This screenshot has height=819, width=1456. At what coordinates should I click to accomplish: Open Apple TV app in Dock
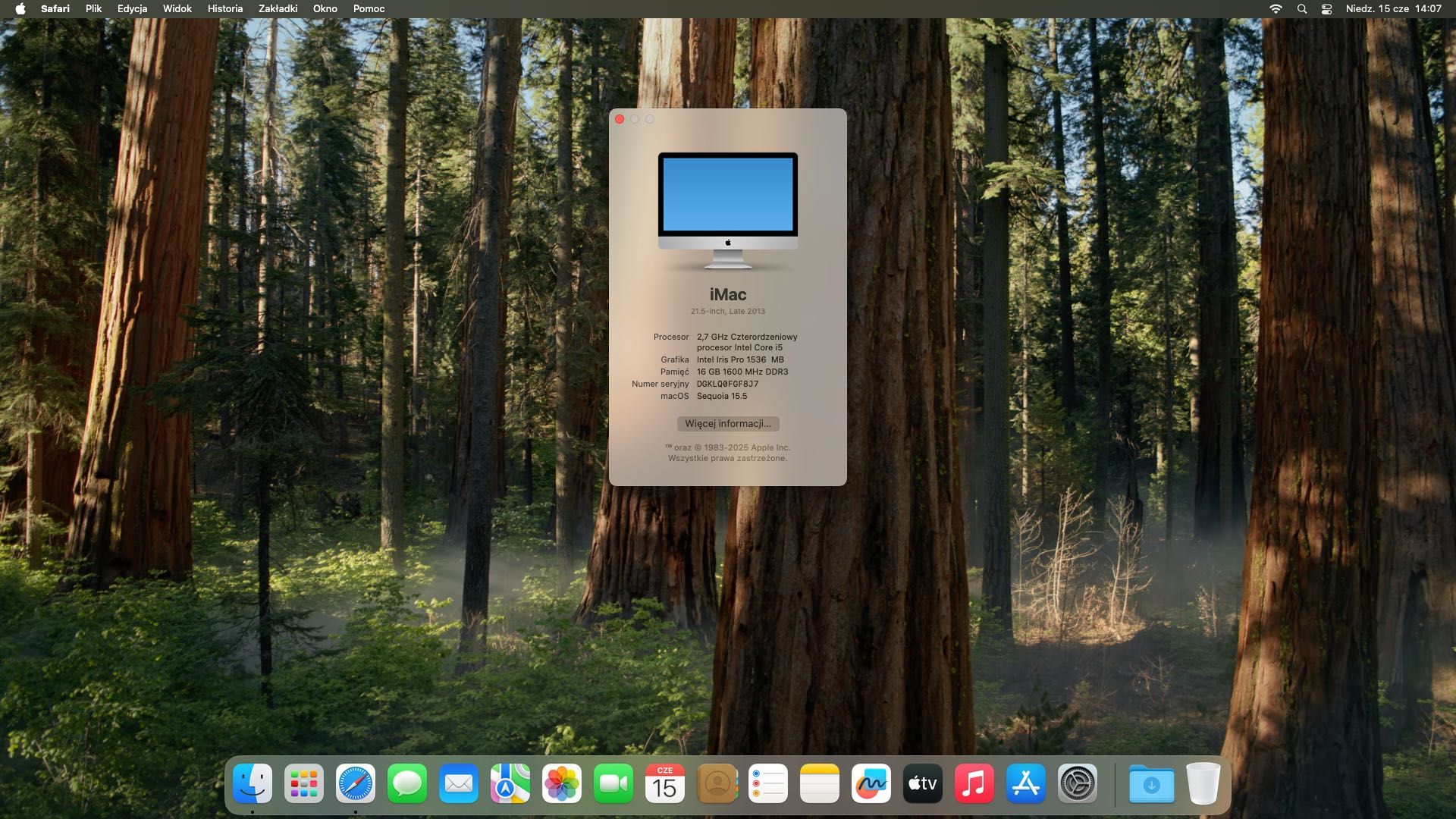point(923,783)
